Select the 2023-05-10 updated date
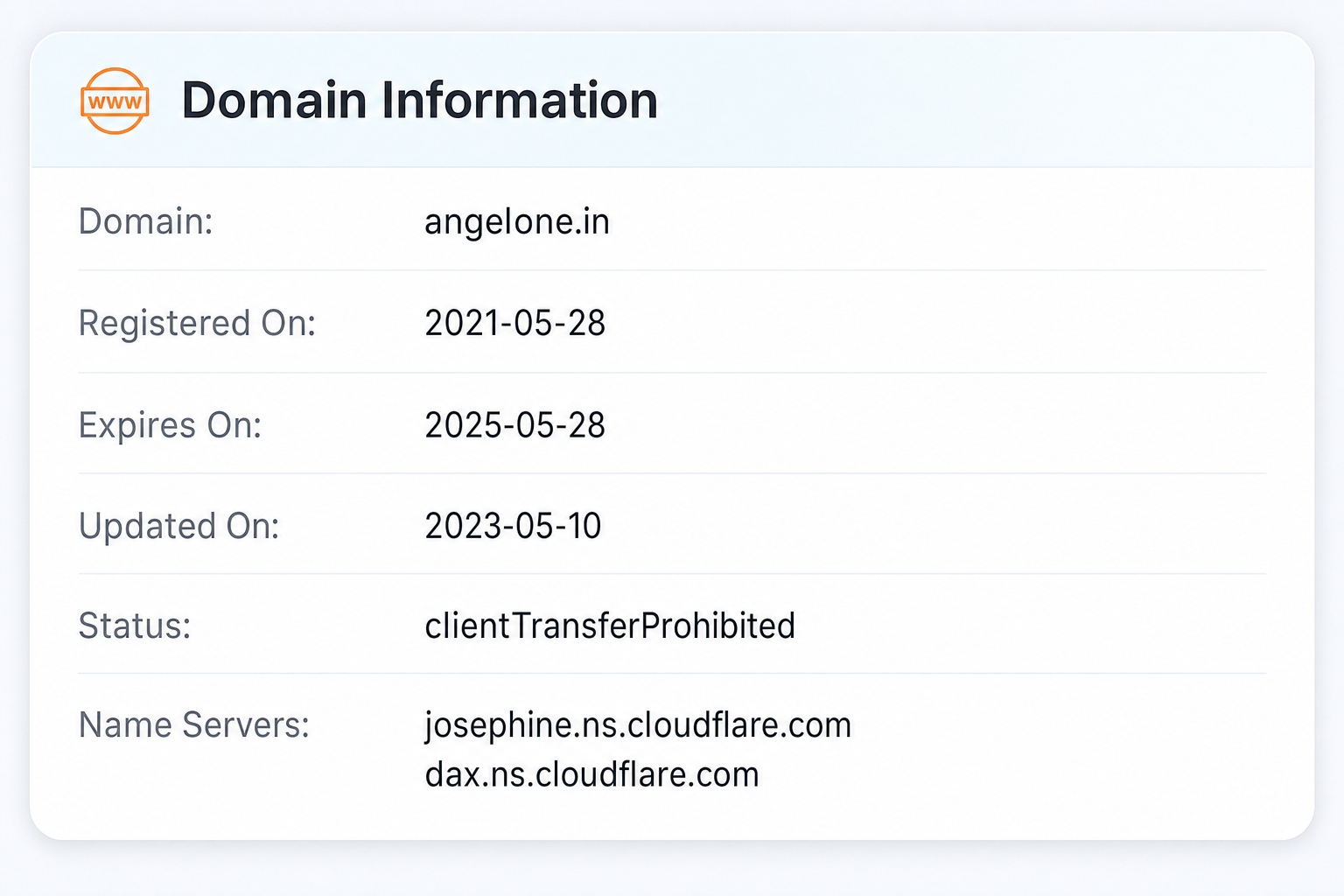Image resolution: width=1344 pixels, height=896 pixels. [514, 526]
